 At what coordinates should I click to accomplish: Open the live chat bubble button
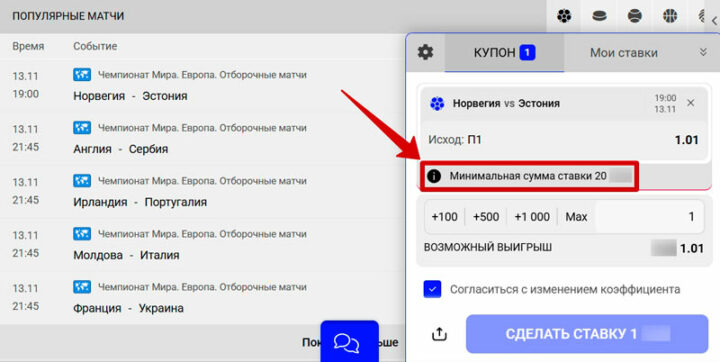(x=349, y=341)
